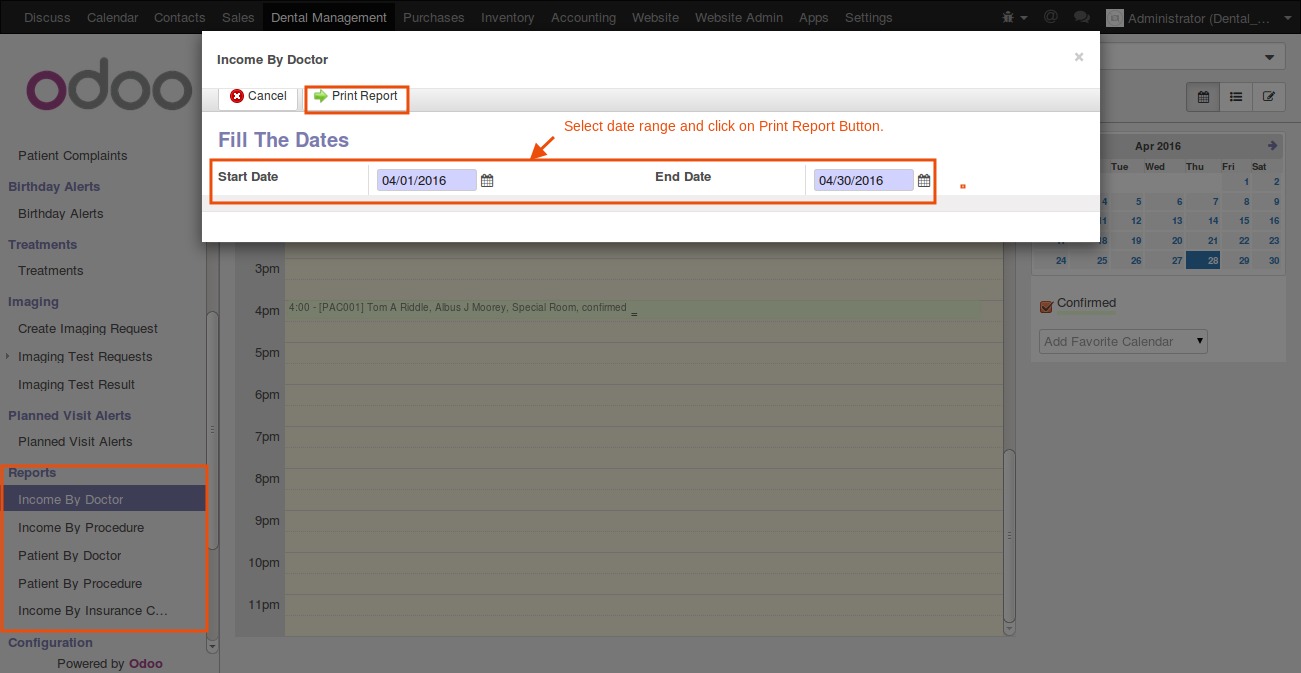Open the @ mentions icon
Viewport: 1301px width, 673px height.
coord(1050,17)
